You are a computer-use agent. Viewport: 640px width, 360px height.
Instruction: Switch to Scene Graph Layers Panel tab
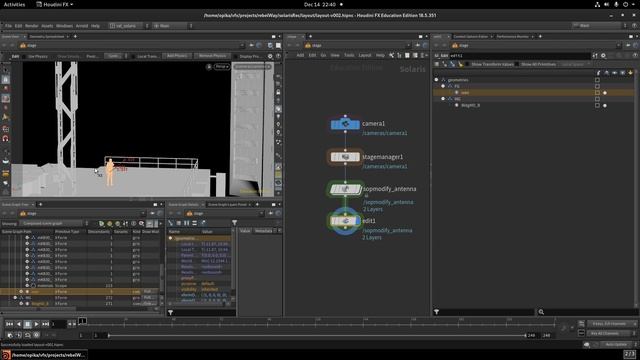point(227,204)
